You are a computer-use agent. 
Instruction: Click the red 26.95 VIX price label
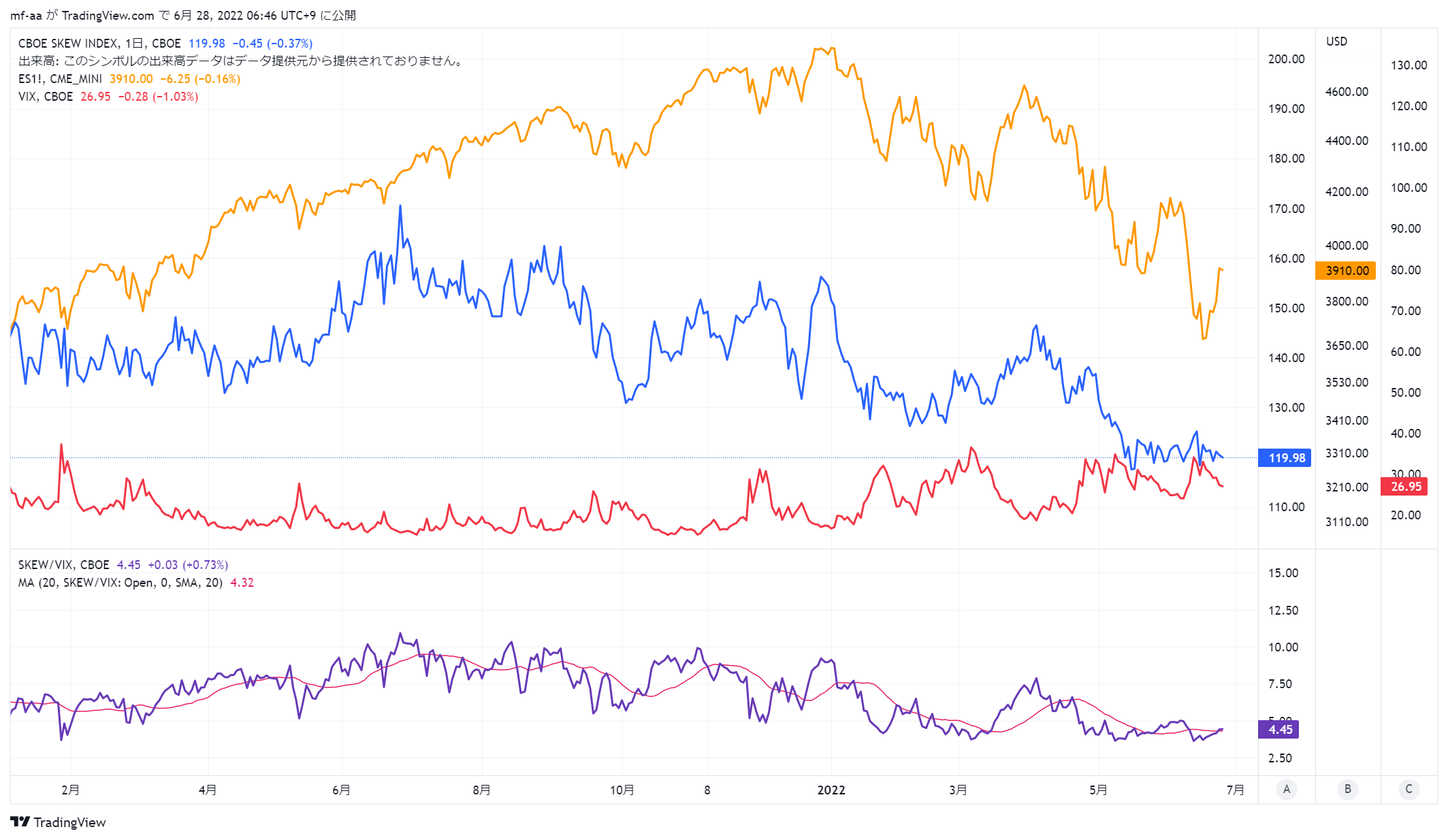[1406, 486]
